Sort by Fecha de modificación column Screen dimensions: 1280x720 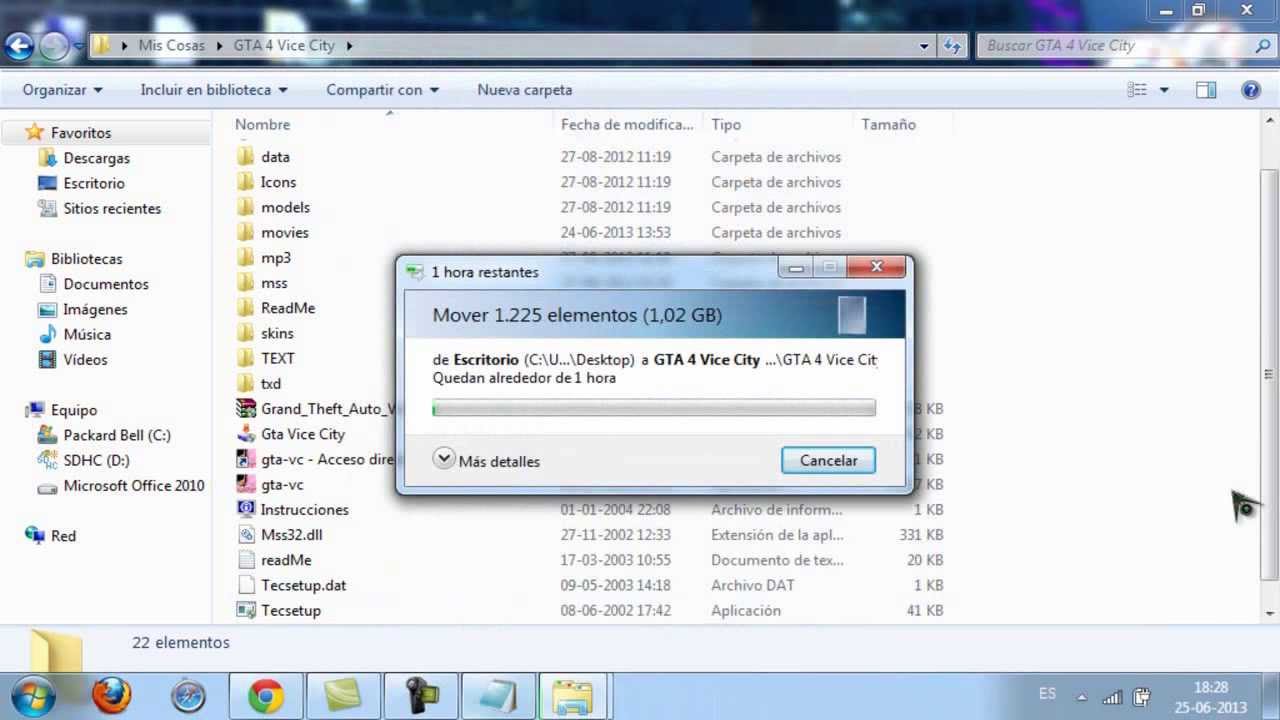pyautogui.click(x=627, y=125)
